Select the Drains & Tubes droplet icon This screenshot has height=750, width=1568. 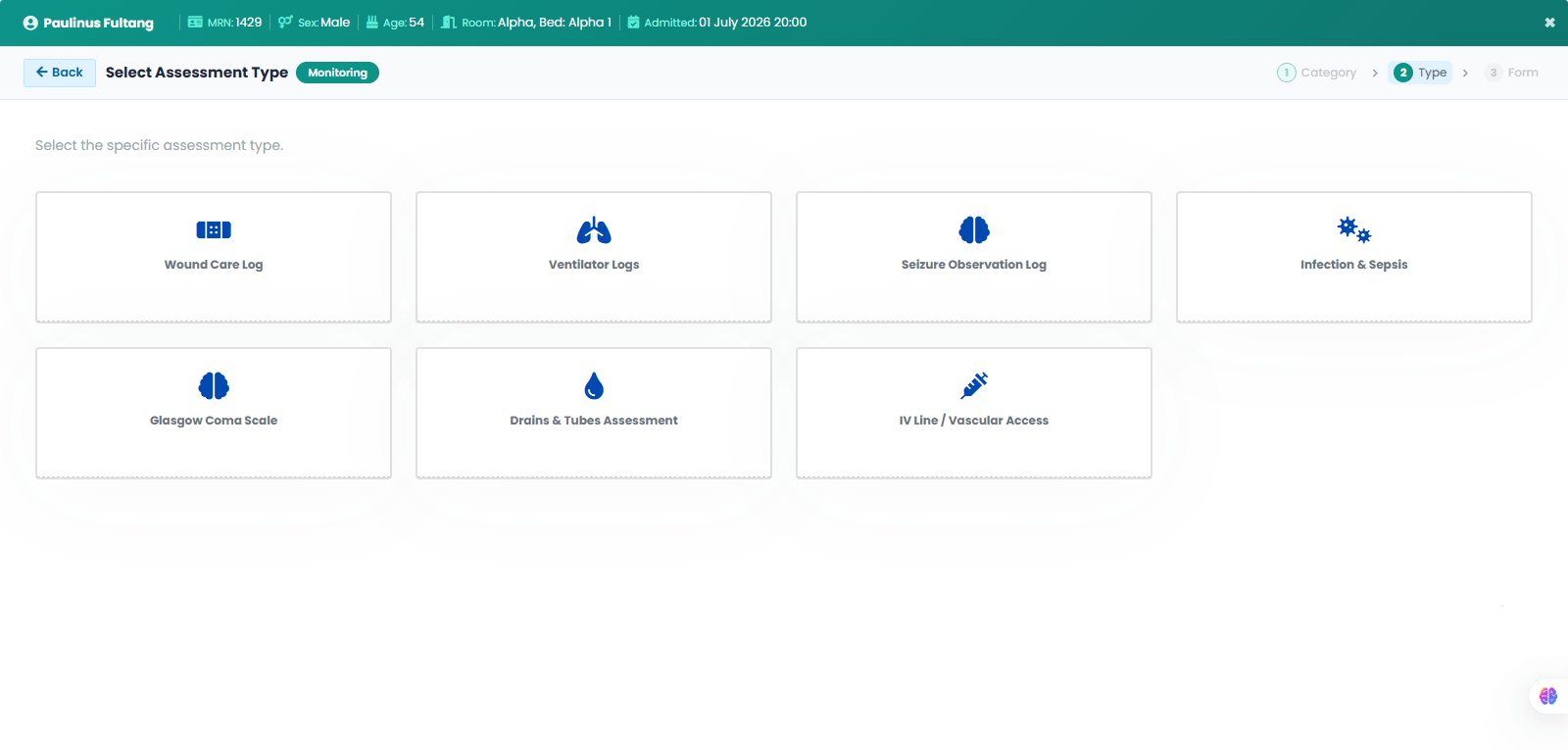[594, 386]
